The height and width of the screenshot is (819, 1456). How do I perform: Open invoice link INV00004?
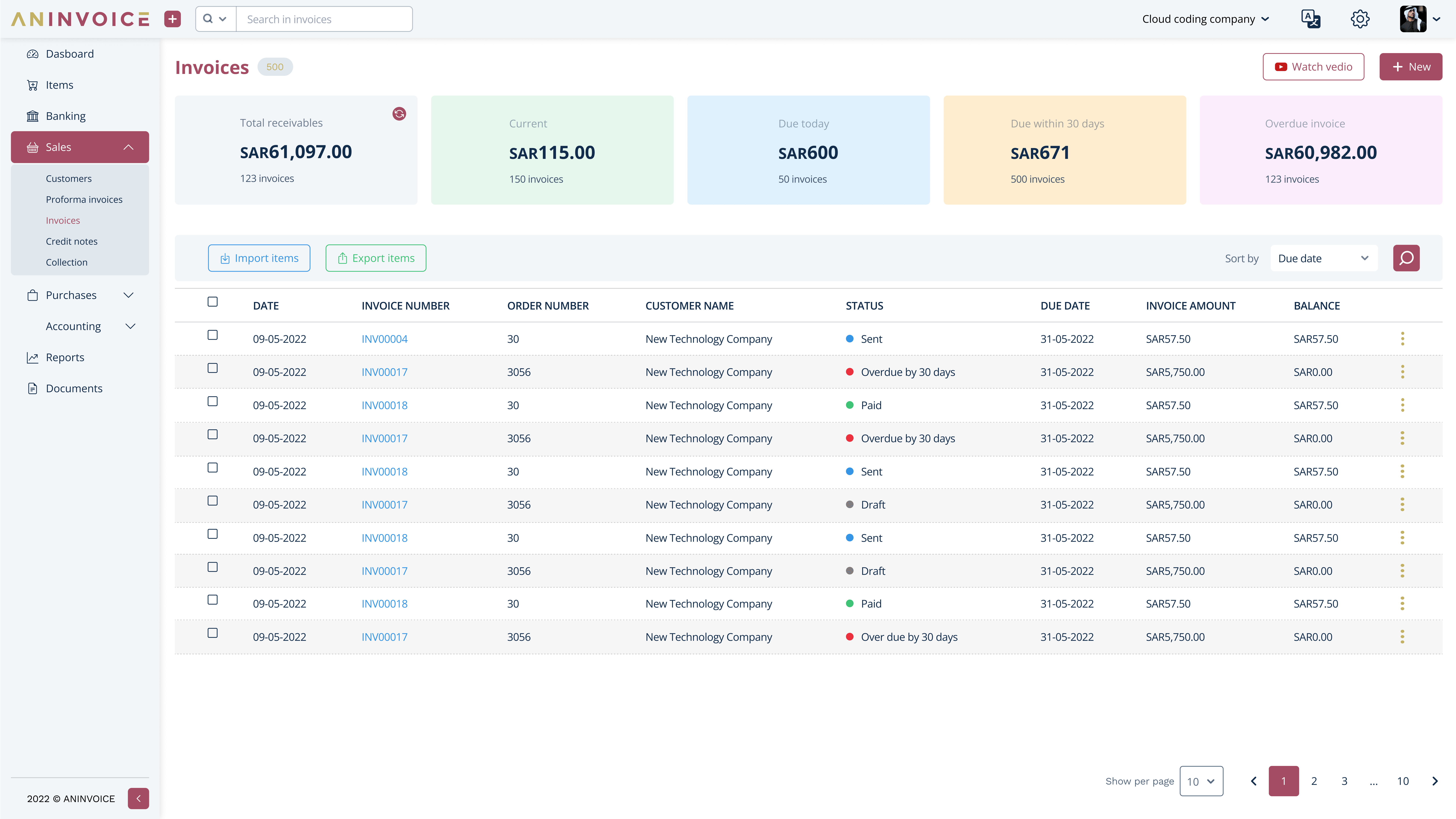tap(384, 339)
